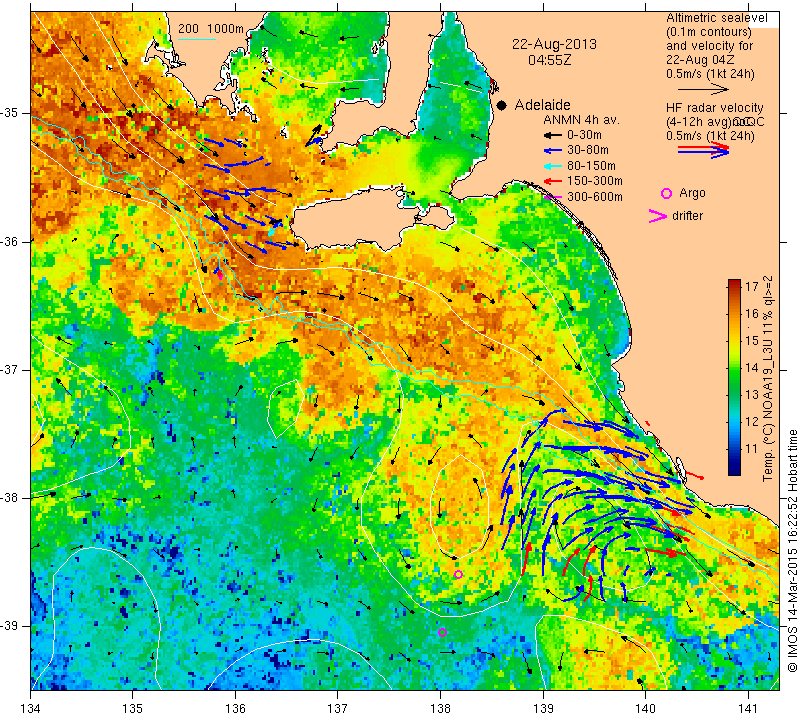This screenshot has height=720, width=800.
Task: Click the magenta 300-600m legend arrow
Action: coord(553,196)
